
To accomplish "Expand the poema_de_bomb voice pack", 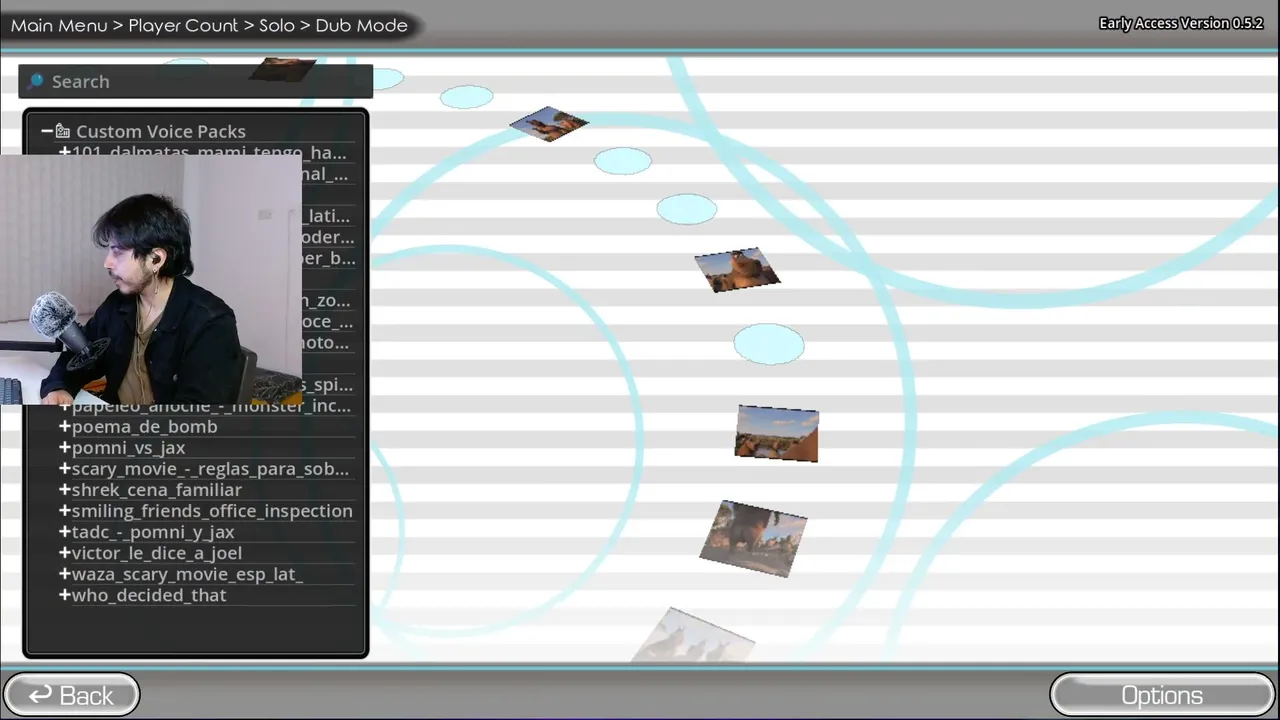I will tap(65, 426).
